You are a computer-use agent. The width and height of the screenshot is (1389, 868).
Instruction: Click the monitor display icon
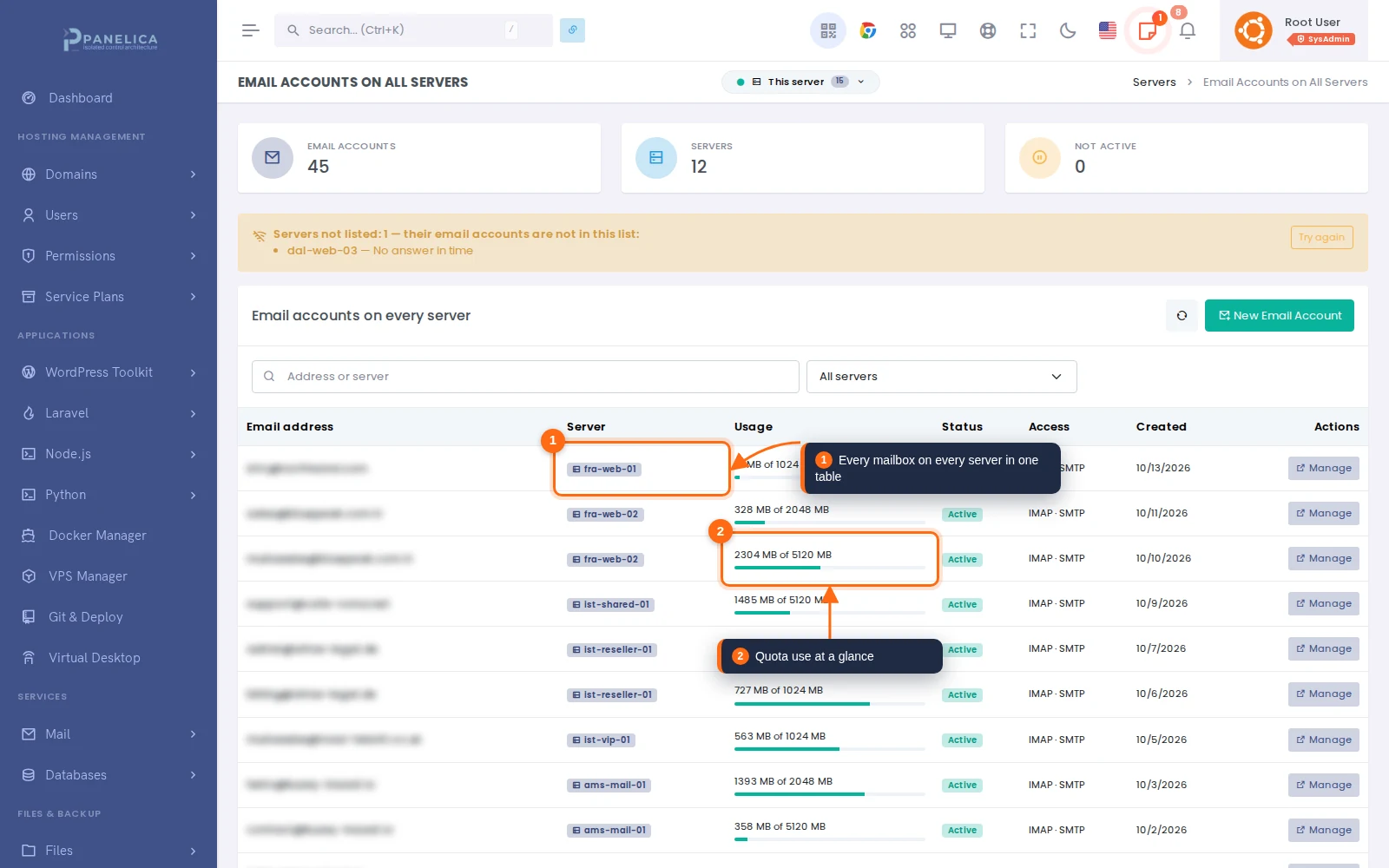(x=948, y=30)
